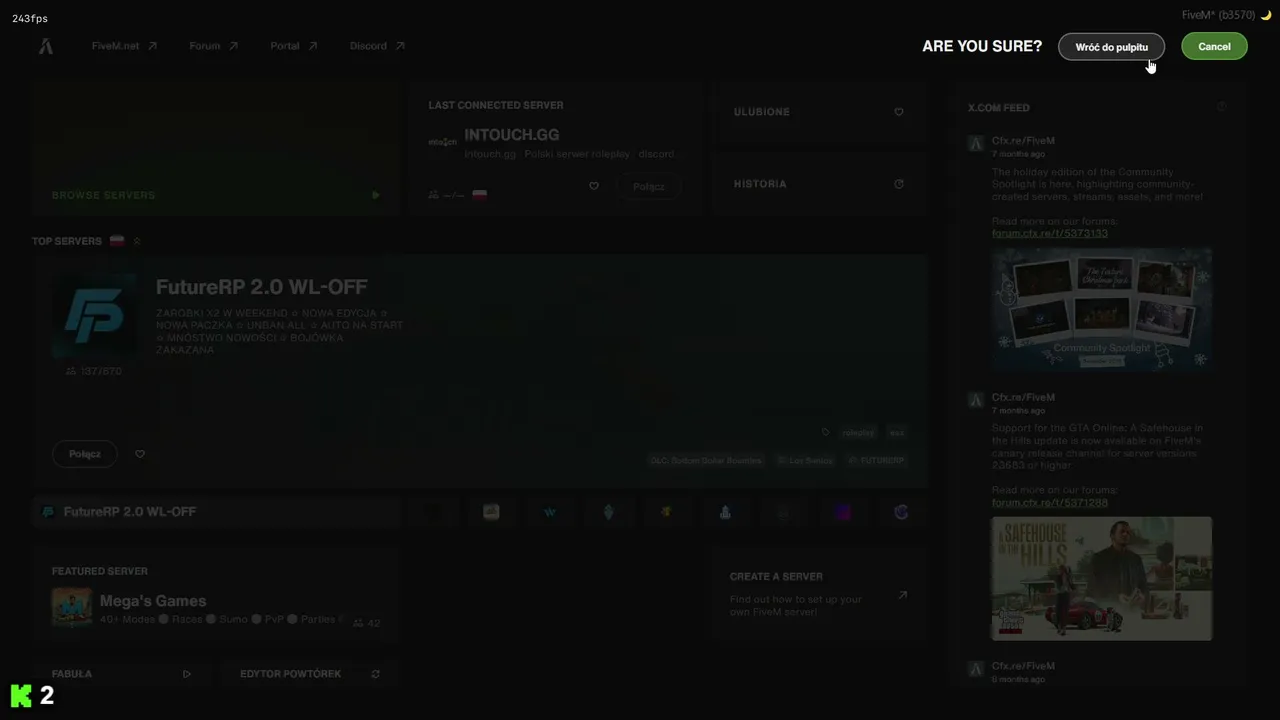Click the play icon beside Fabuła

click(x=187, y=674)
